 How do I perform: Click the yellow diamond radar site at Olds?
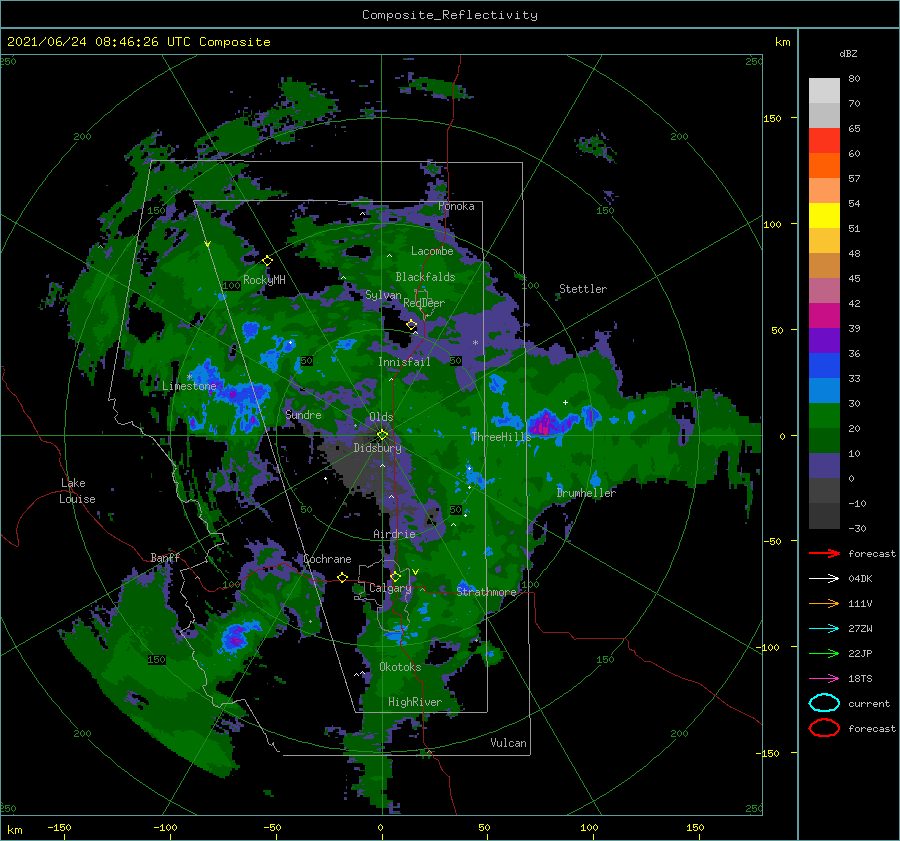pos(382,435)
